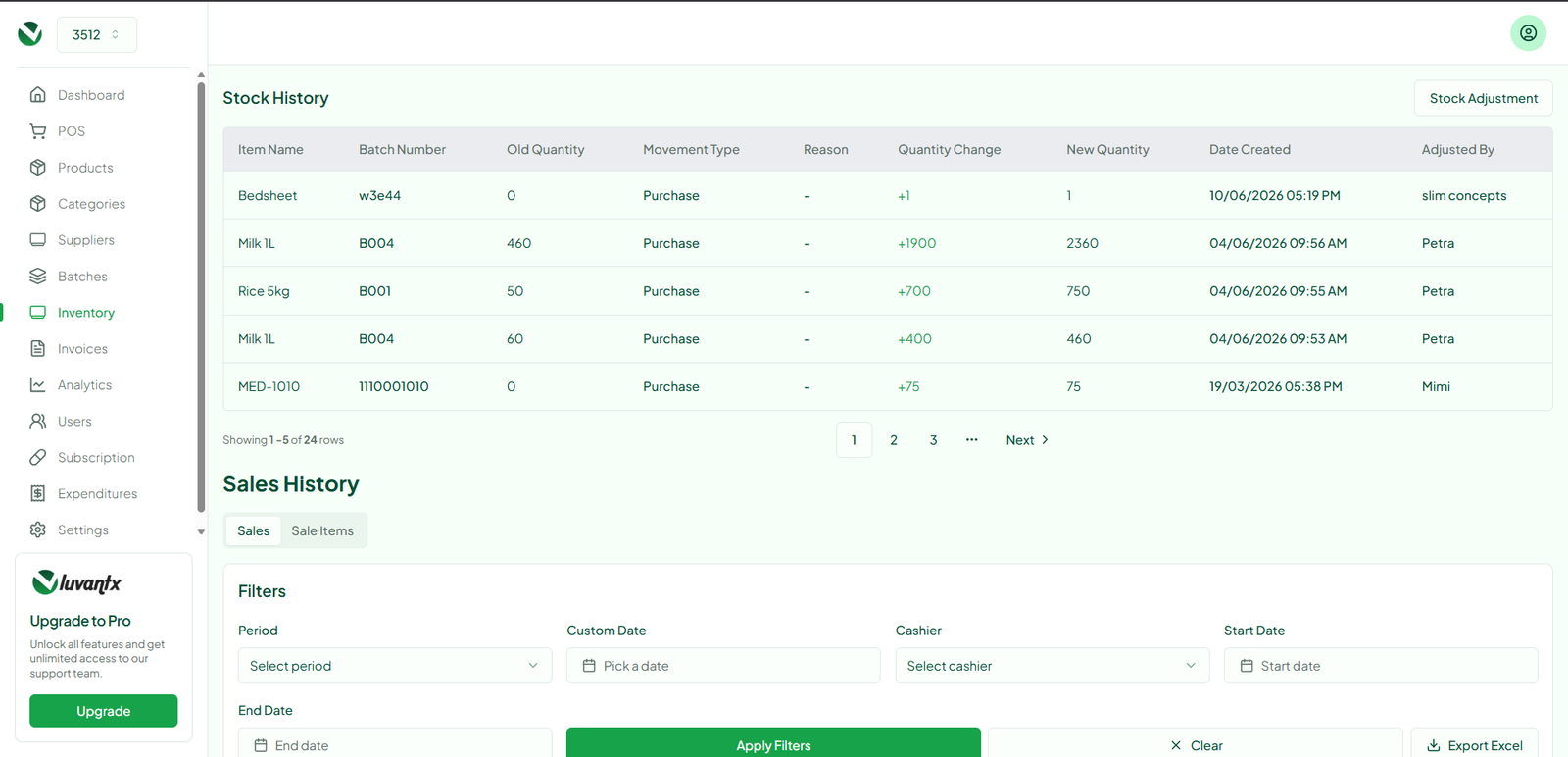
Task: Click the Invoices document icon
Action: pos(38,349)
